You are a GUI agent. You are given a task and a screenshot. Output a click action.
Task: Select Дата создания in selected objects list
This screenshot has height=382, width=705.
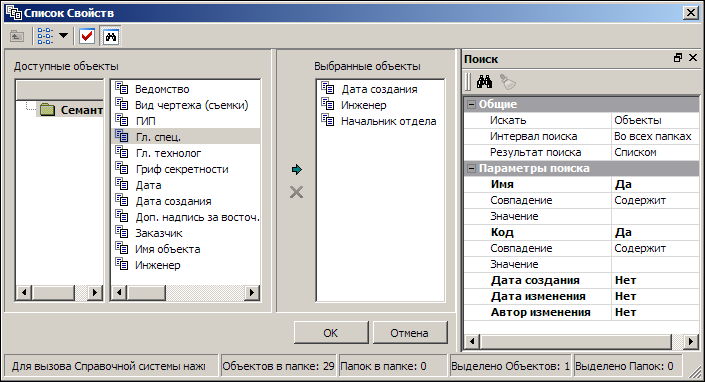pos(379,89)
